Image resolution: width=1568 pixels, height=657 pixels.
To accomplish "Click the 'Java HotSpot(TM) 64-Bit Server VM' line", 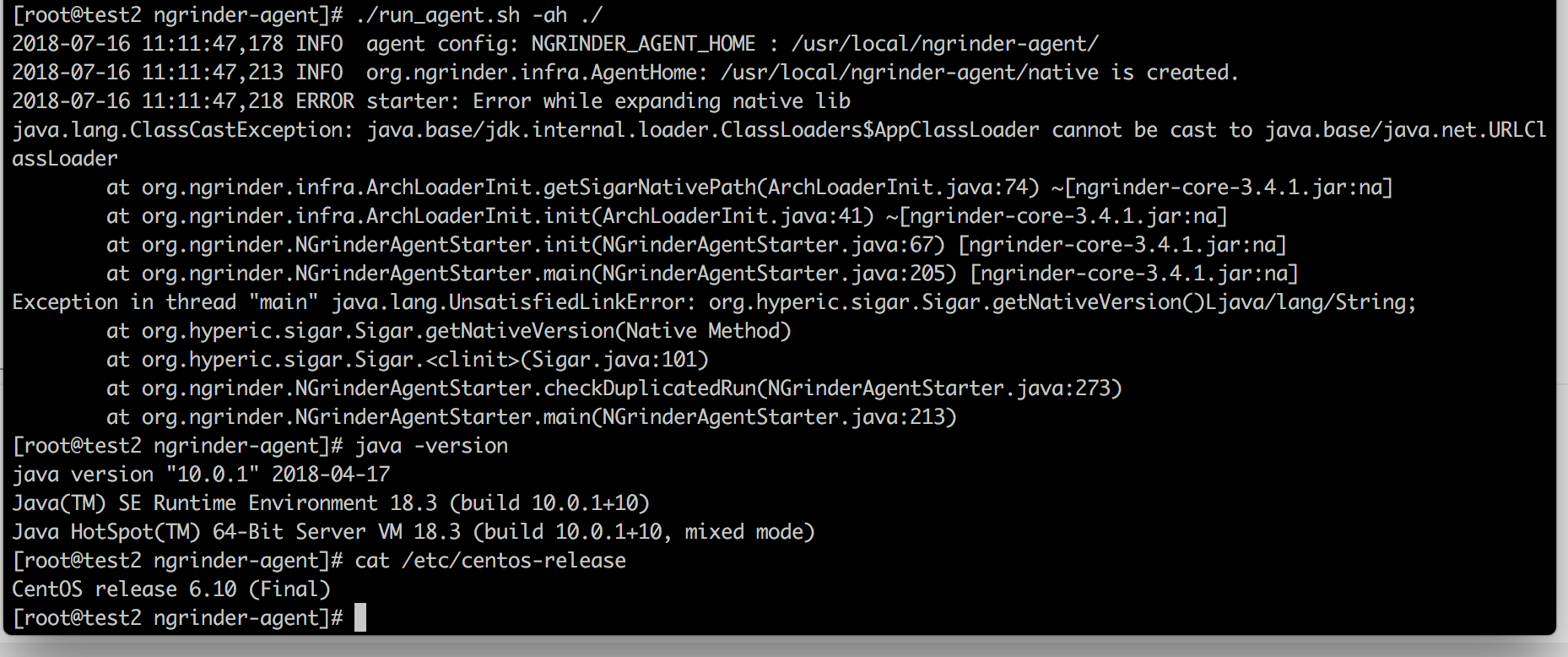I will 207,531.
